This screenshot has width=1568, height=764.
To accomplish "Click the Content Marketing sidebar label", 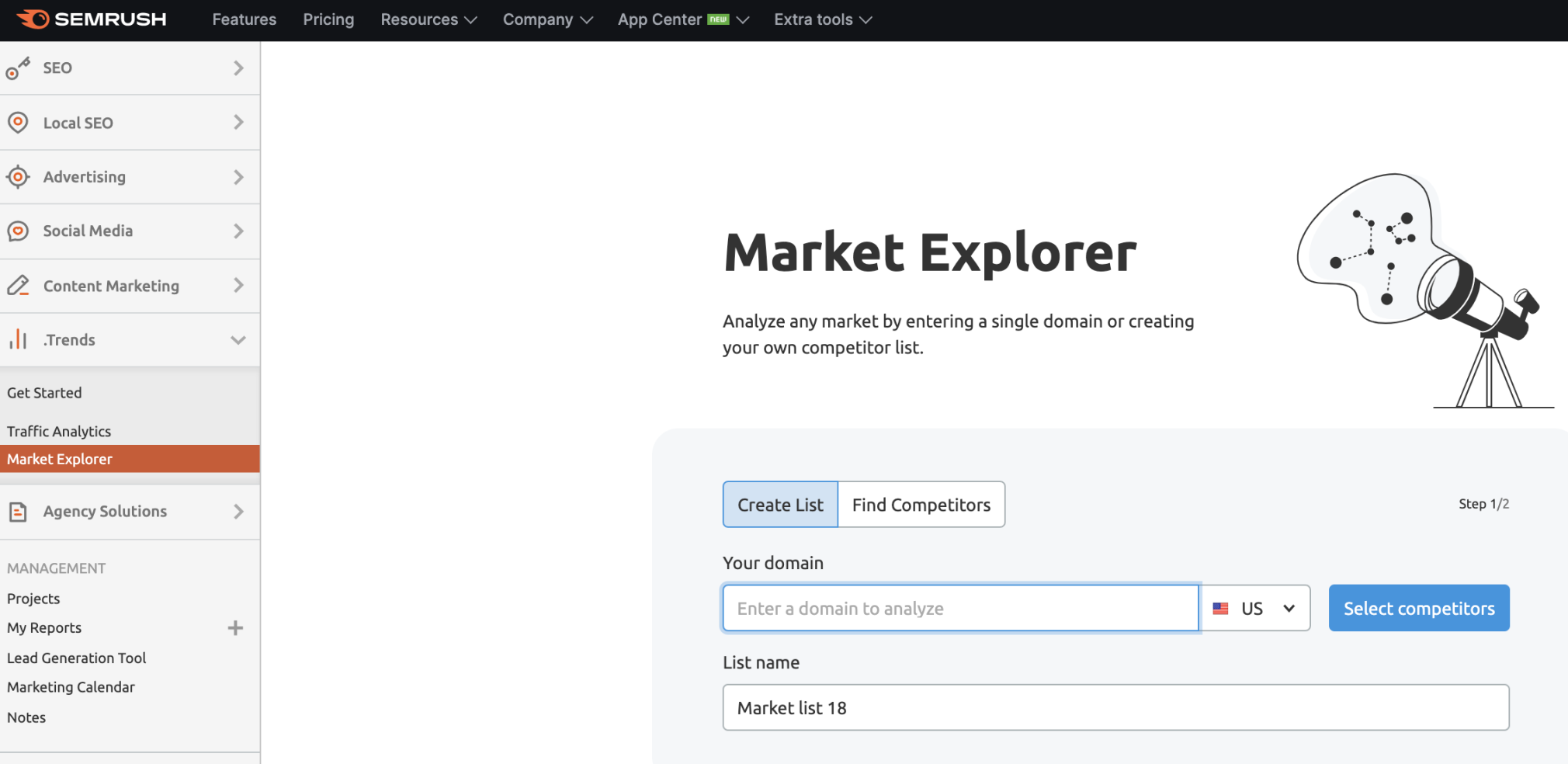I will [111, 286].
